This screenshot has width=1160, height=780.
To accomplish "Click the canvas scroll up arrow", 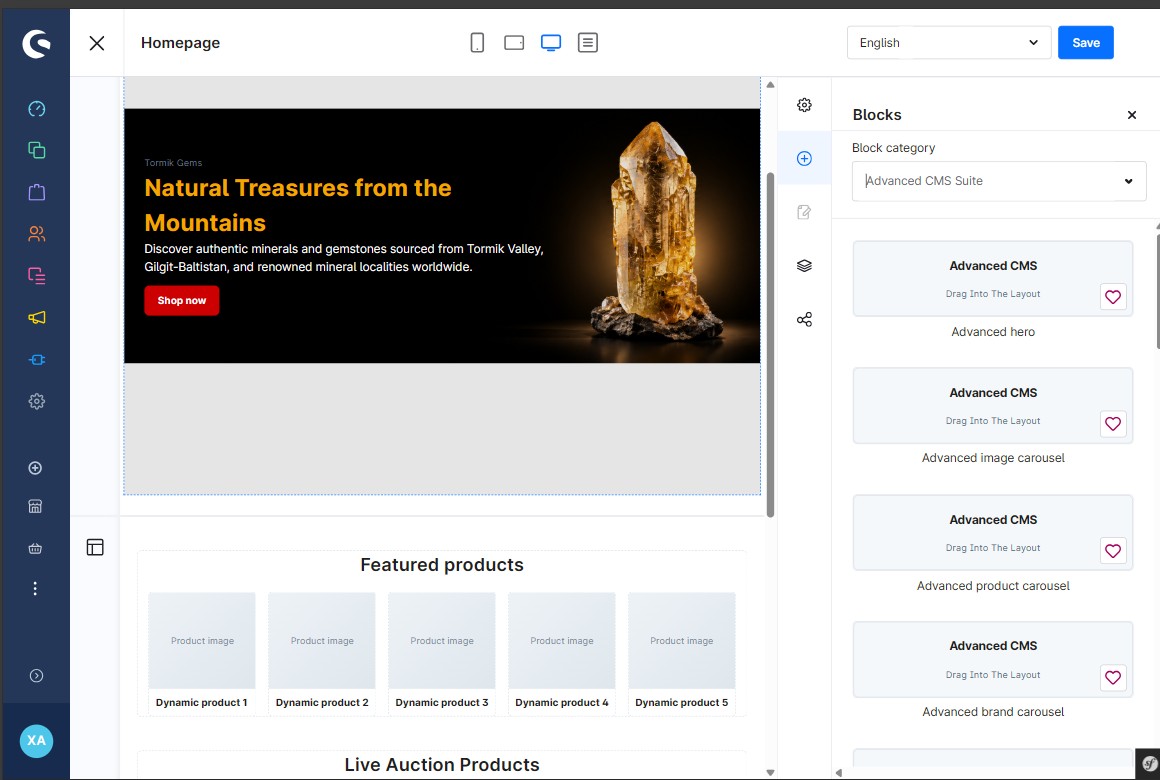I will pos(770,84).
